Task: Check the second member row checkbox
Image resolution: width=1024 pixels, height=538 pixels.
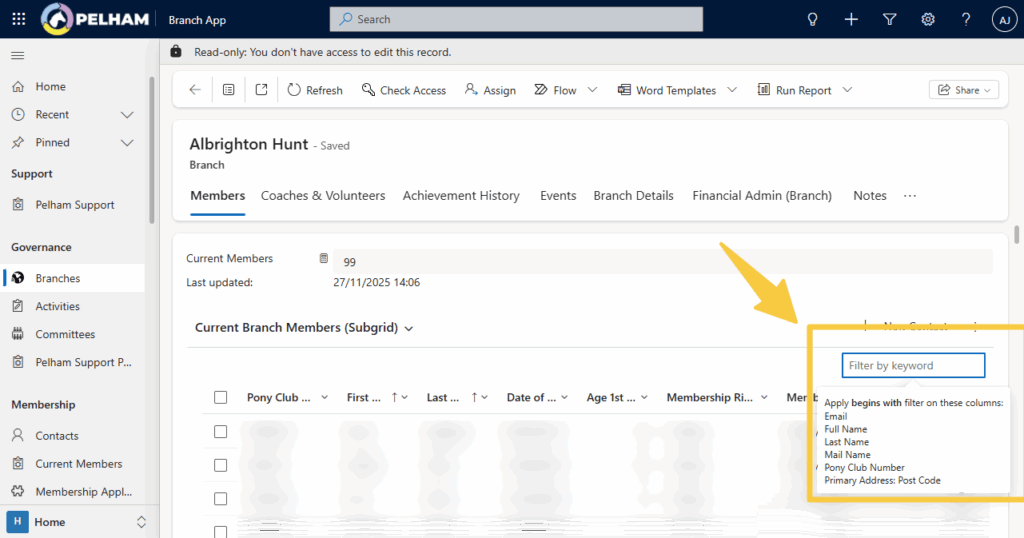Action: coord(221,465)
